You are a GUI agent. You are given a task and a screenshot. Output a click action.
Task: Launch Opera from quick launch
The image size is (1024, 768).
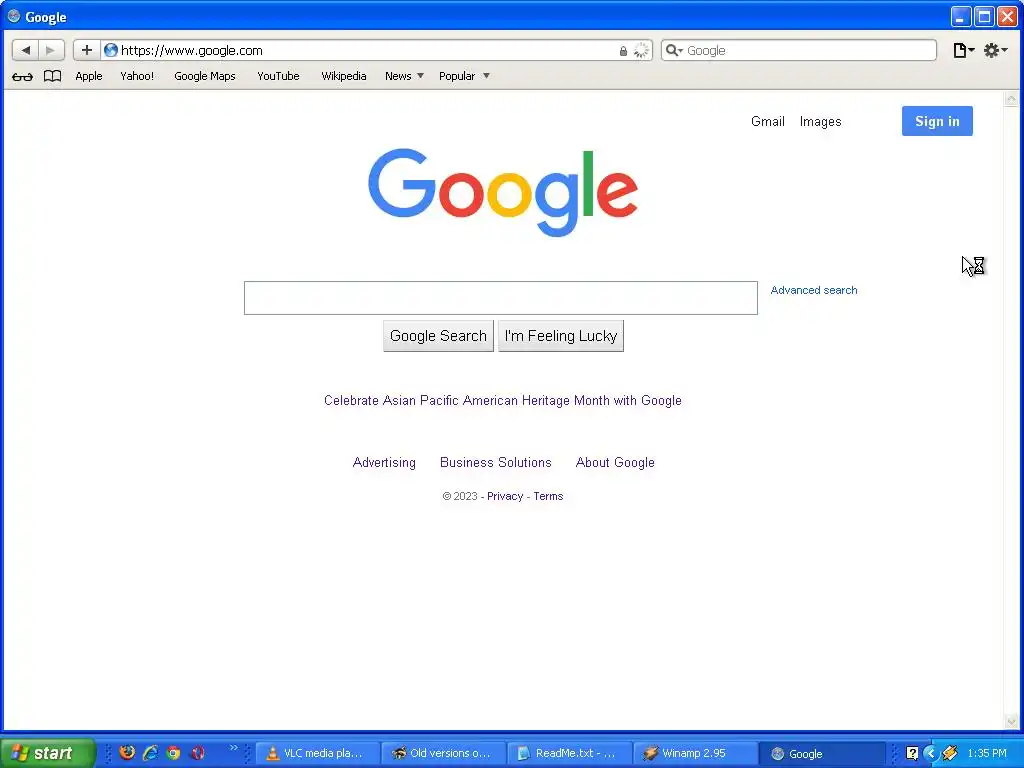[197, 753]
